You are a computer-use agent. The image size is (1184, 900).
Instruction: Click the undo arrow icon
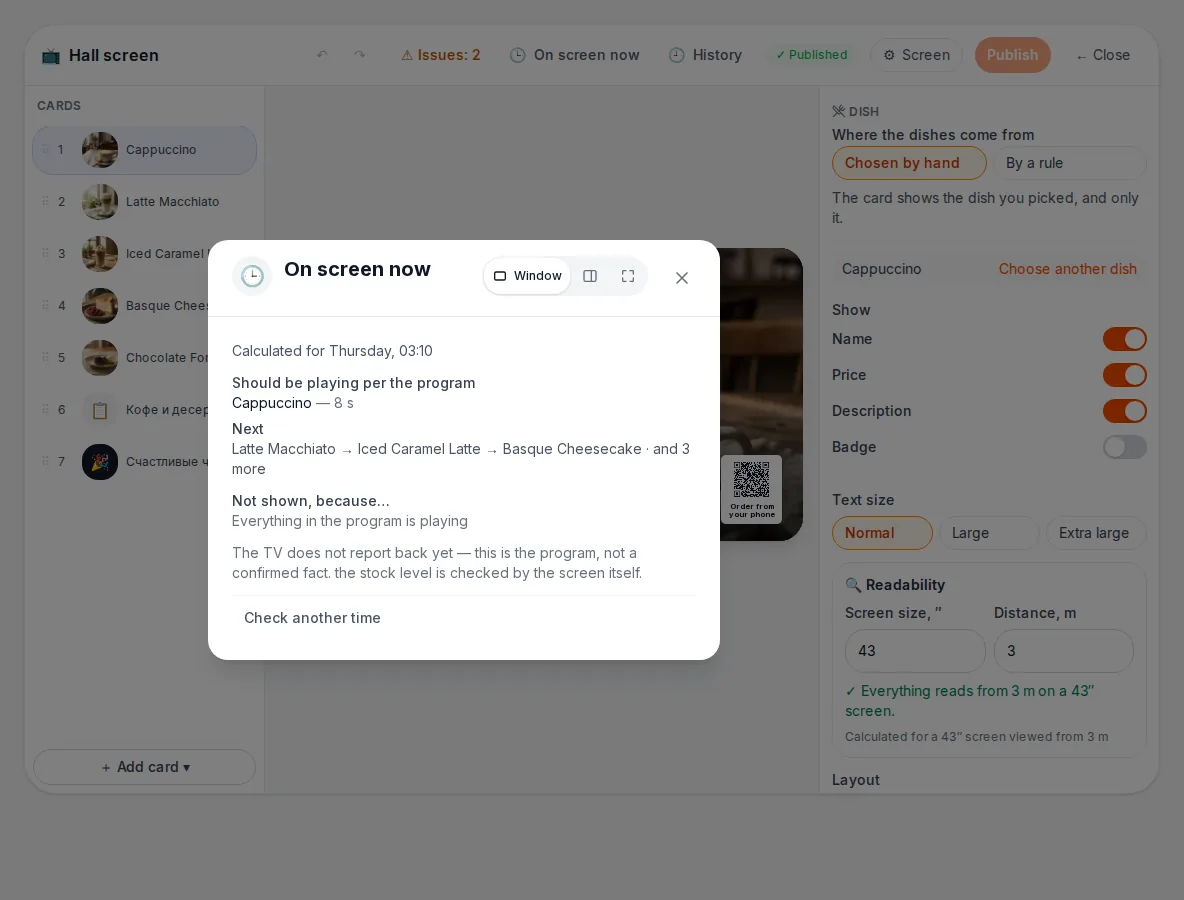click(322, 54)
